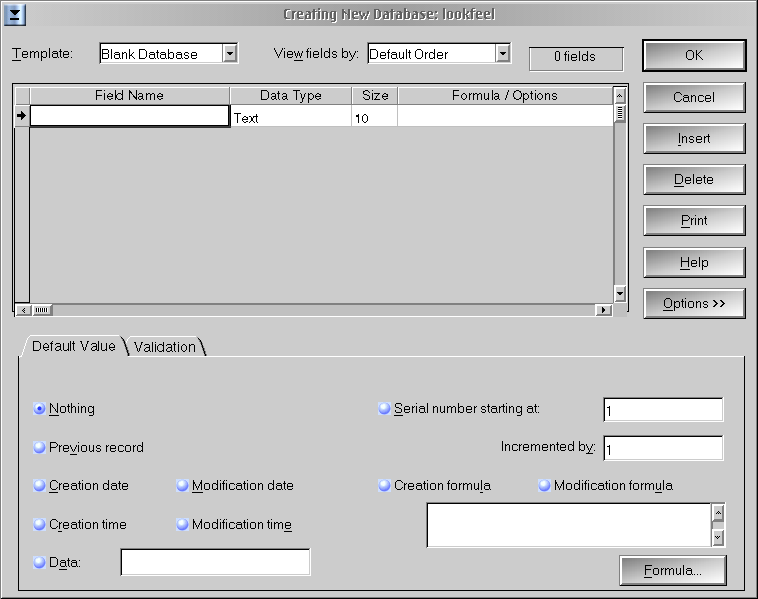Viewport: 758px width, 599px height.
Task: Click field list horizontal scrollbar thumb
Action: click(42, 310)
